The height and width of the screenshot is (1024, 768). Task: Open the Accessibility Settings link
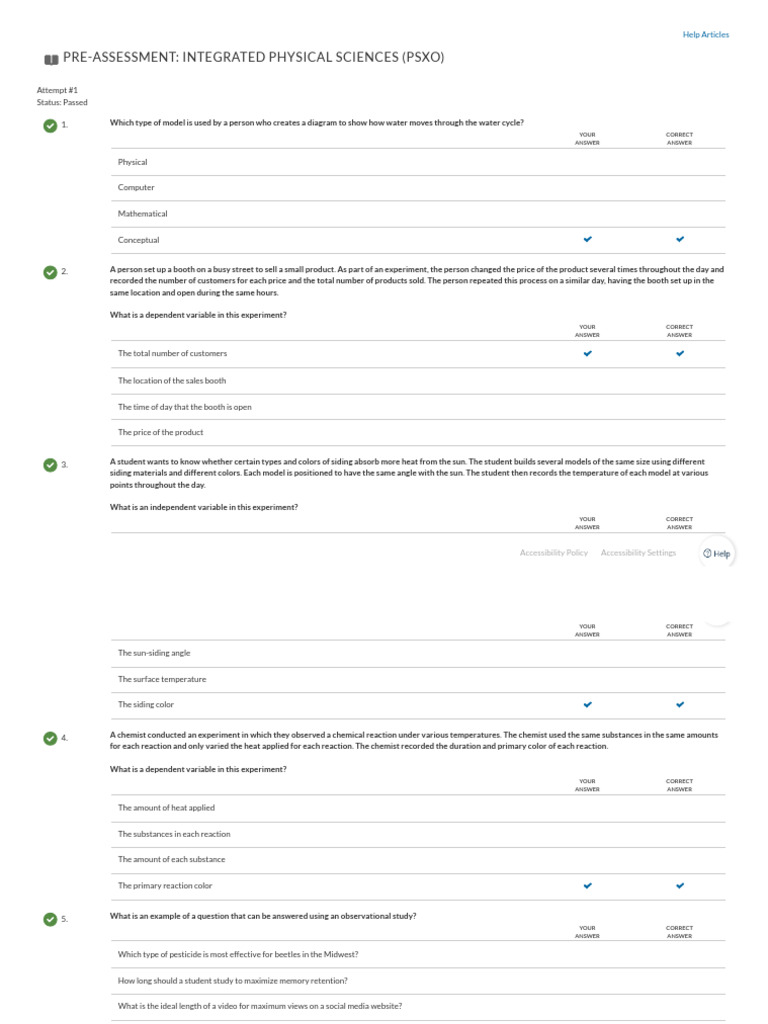[639, 552]
